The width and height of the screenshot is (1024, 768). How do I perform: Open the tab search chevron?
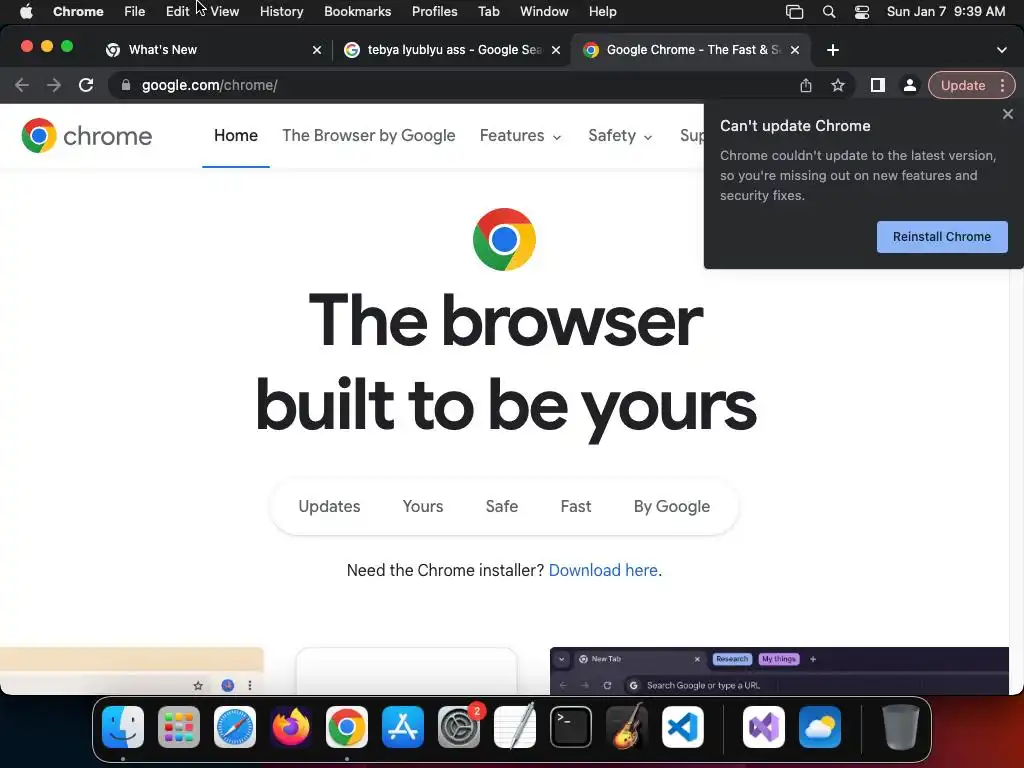coord(1002,50)
